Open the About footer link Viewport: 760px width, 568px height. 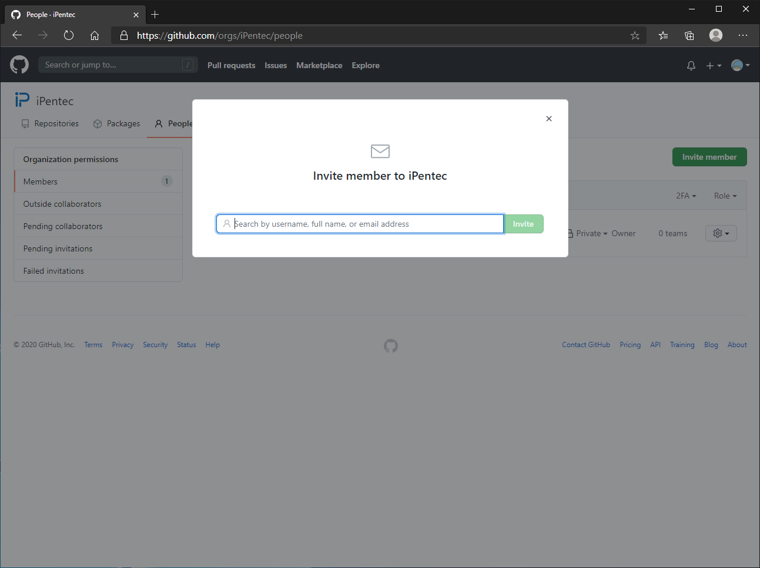click(x=737, y=345)
